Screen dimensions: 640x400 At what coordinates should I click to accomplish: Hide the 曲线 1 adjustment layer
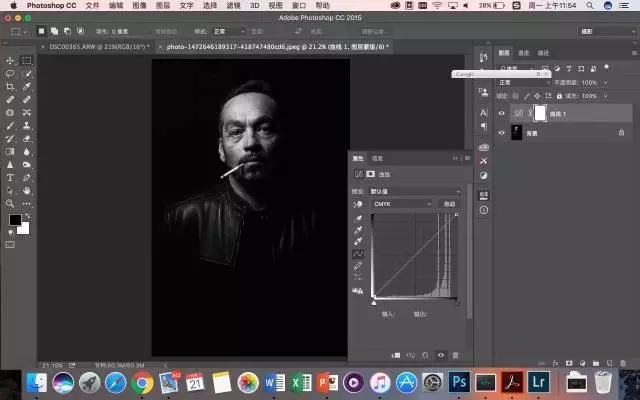tap(502, 114)
